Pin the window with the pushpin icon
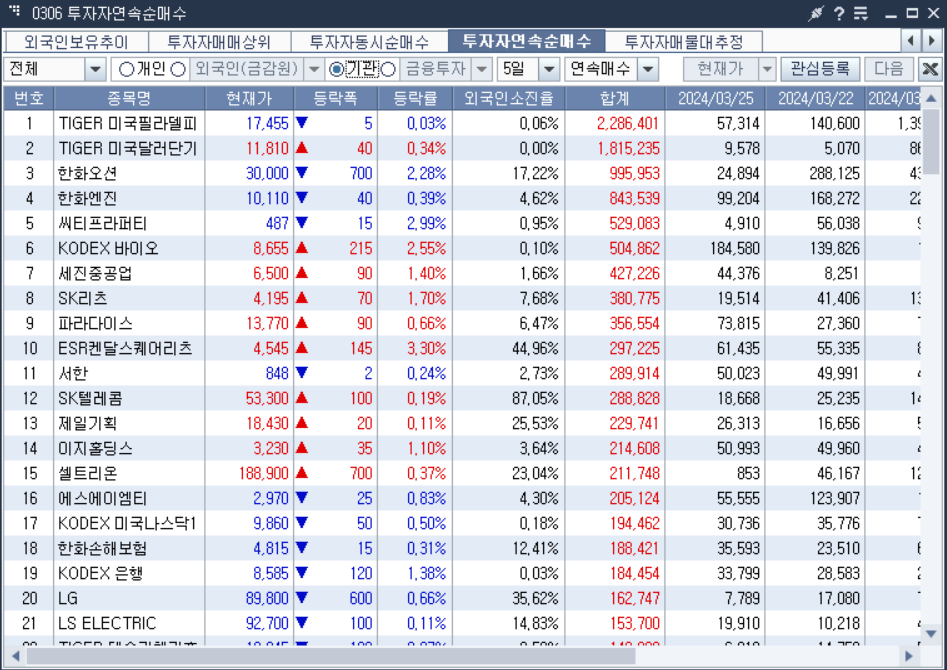The height and width of the screenshot is (670, 947). 816,13
